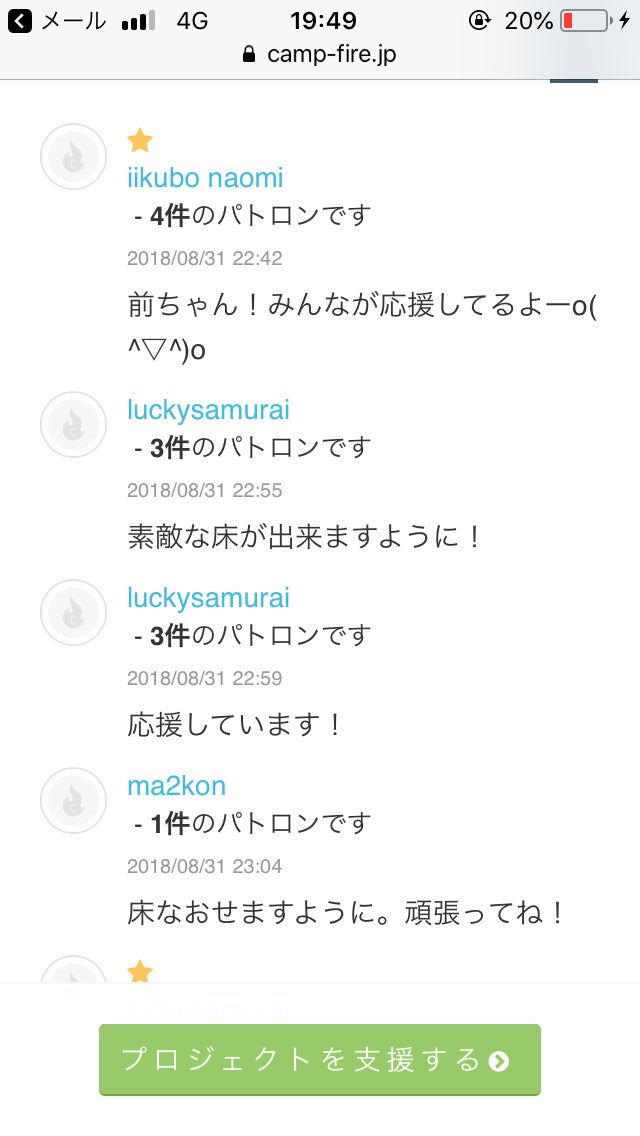Tap the comment 床なおせますように。頑張ってね！
The width and height of the screenshot is (640, 1136).
(x=347, y=912)
